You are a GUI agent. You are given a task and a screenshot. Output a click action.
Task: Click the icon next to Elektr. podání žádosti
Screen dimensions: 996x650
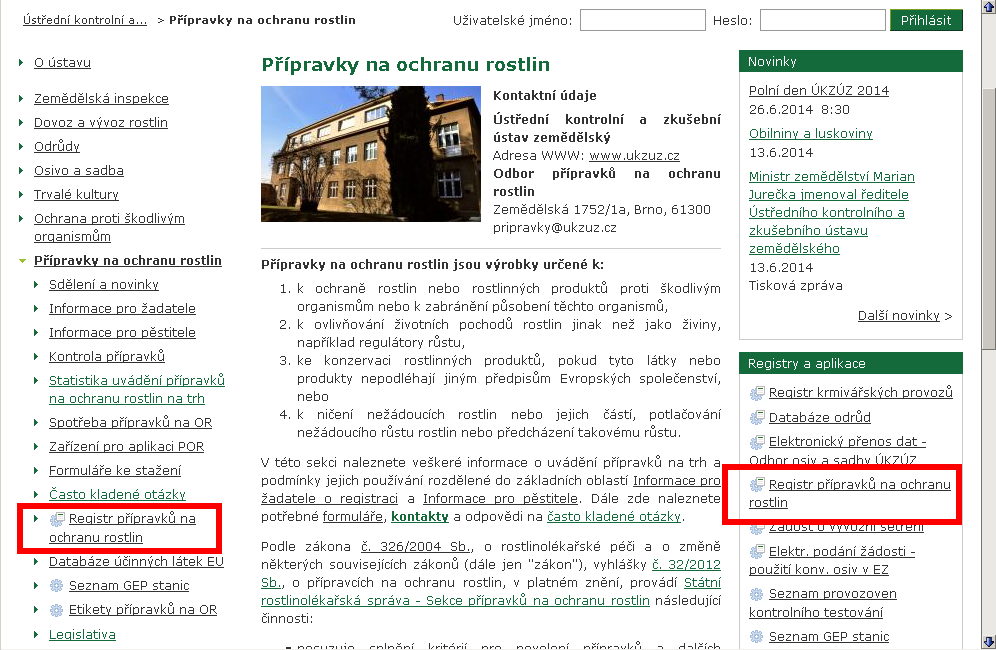tap(757, 552)
